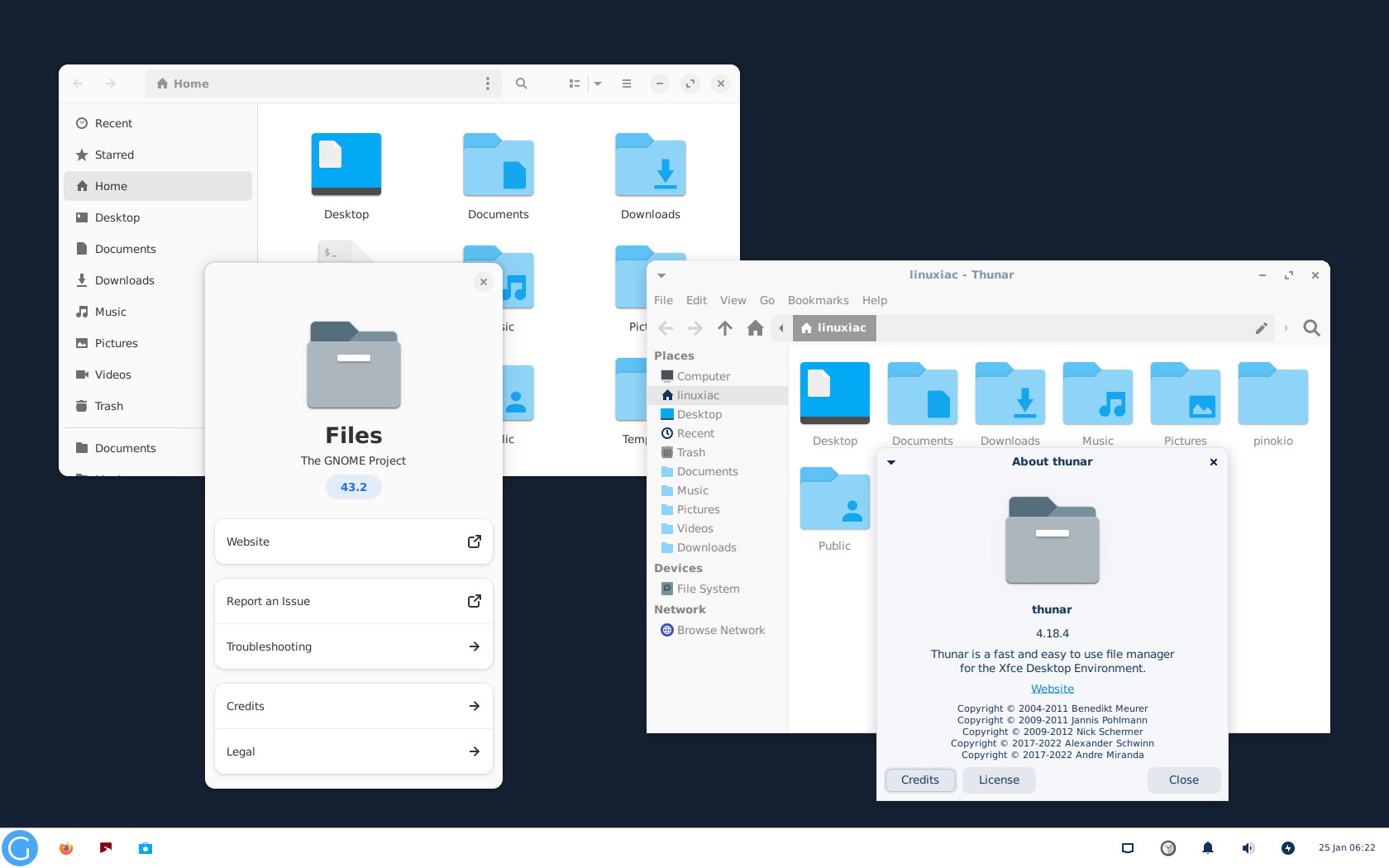1389x868 pixels.
Task: Open the File menu in Thunar
Action: pos(664,300)
